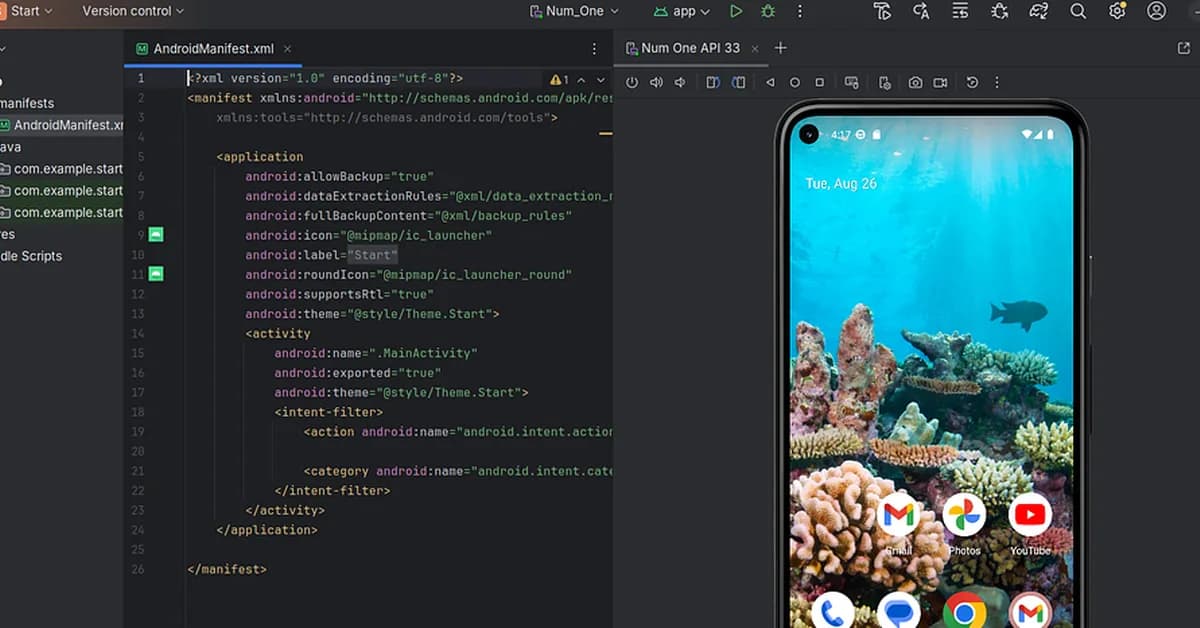The image size is (1200, 628).
Task: Open the account profile icon
Action: pyautogui.click(x=1157, y=11)
